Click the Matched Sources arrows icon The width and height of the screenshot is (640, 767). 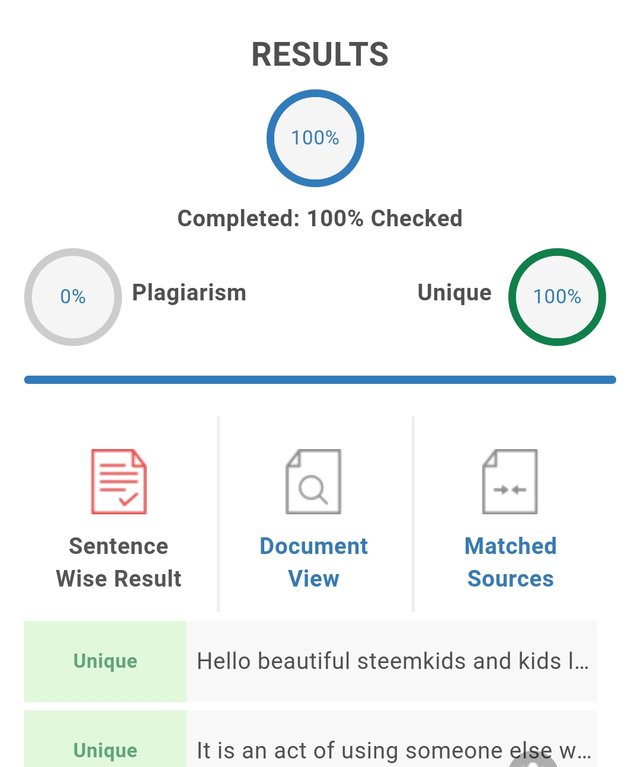pos(510,481)
